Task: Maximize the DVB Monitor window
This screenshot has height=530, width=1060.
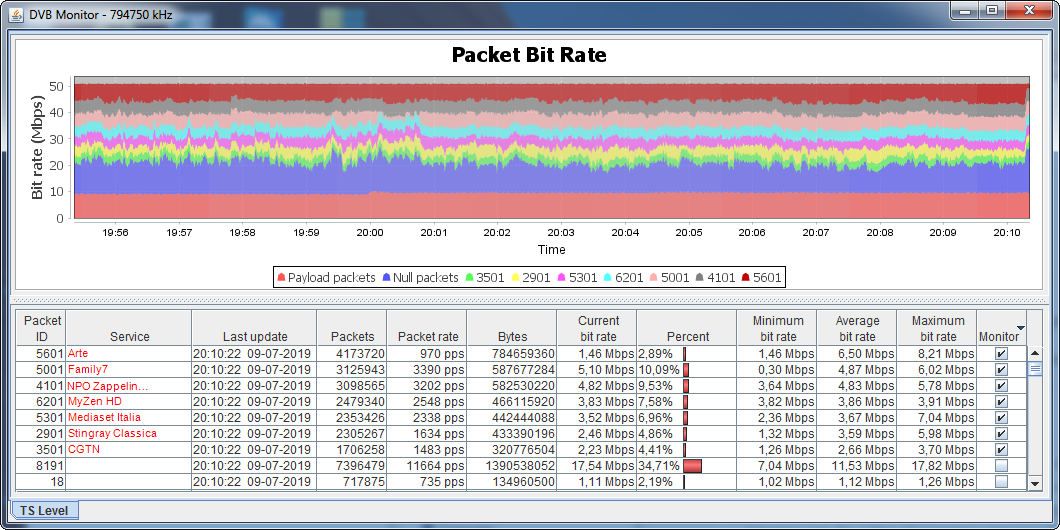Action: (991, 10)
